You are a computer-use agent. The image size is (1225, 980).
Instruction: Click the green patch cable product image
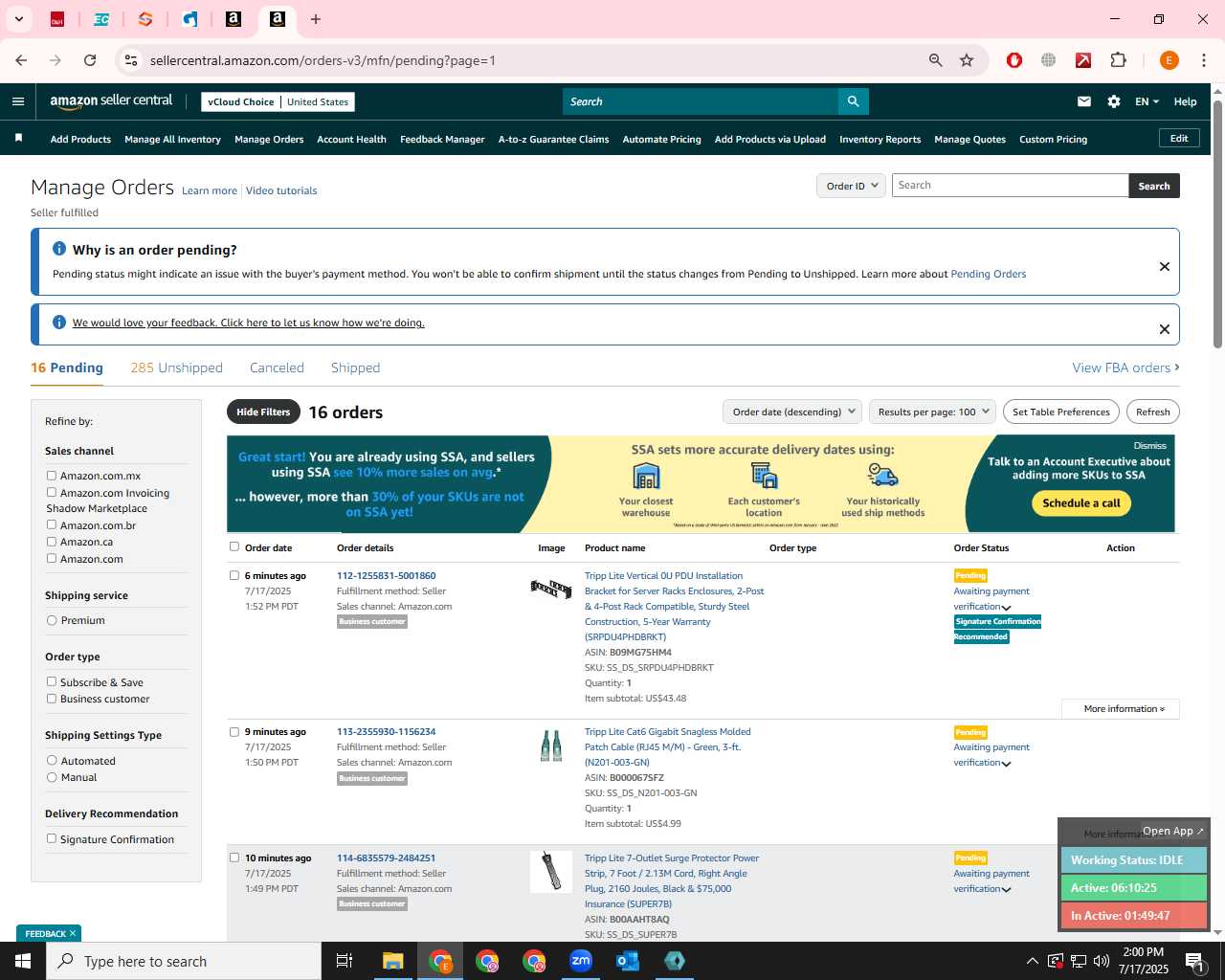(551, 746)
